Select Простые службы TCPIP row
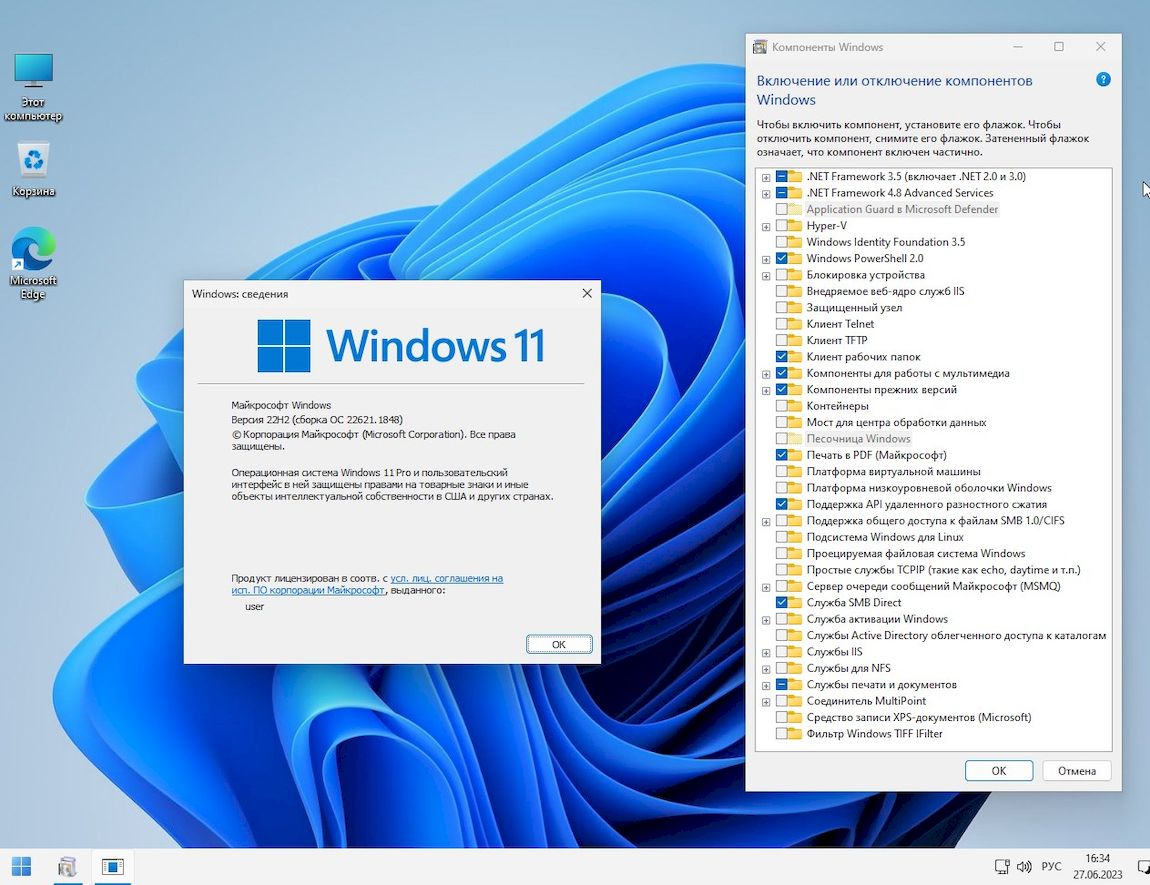Viewport: 1150px width, 885px height. point(943,570)
